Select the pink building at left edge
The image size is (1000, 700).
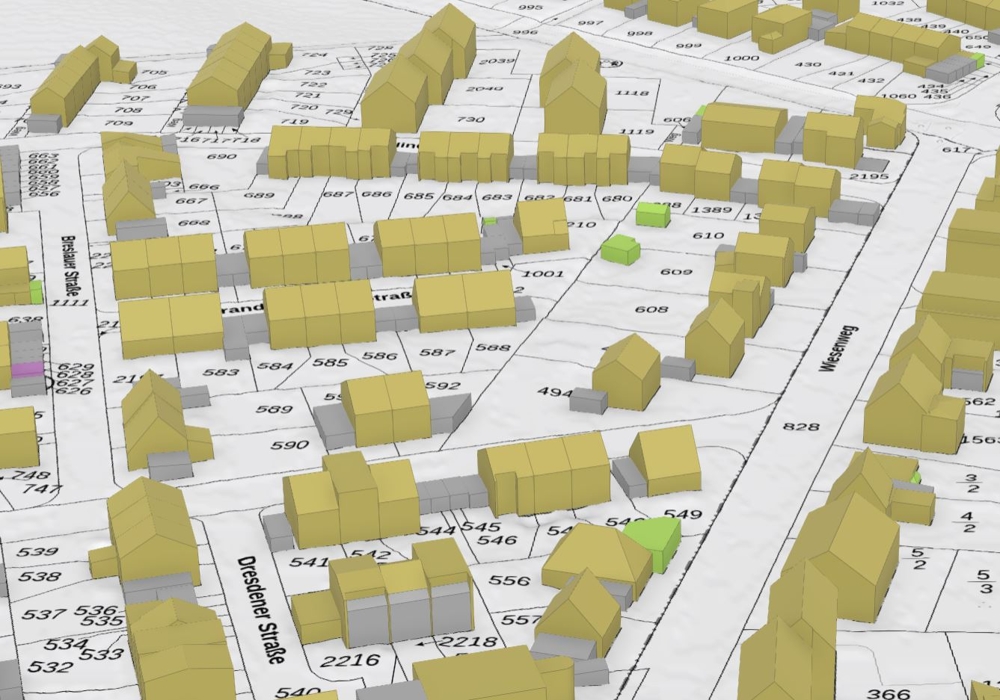coord(27,369)
